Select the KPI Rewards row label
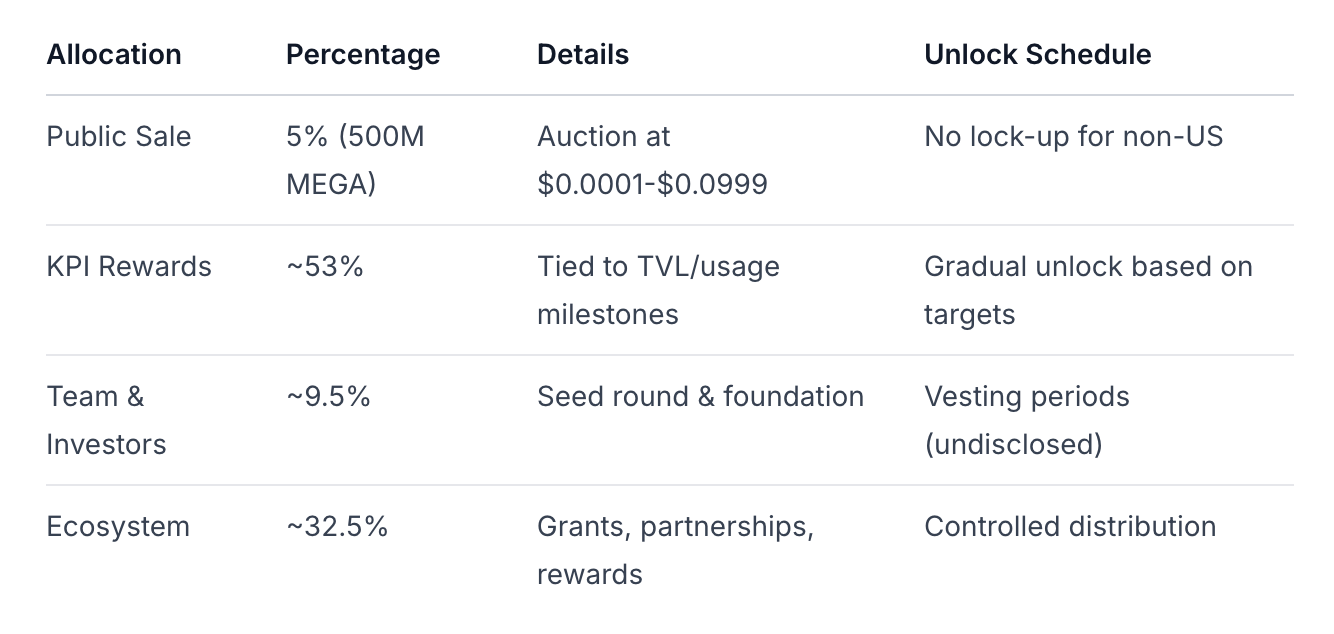The width and height of the screenshot is (1334, 634). coord(129,266)
